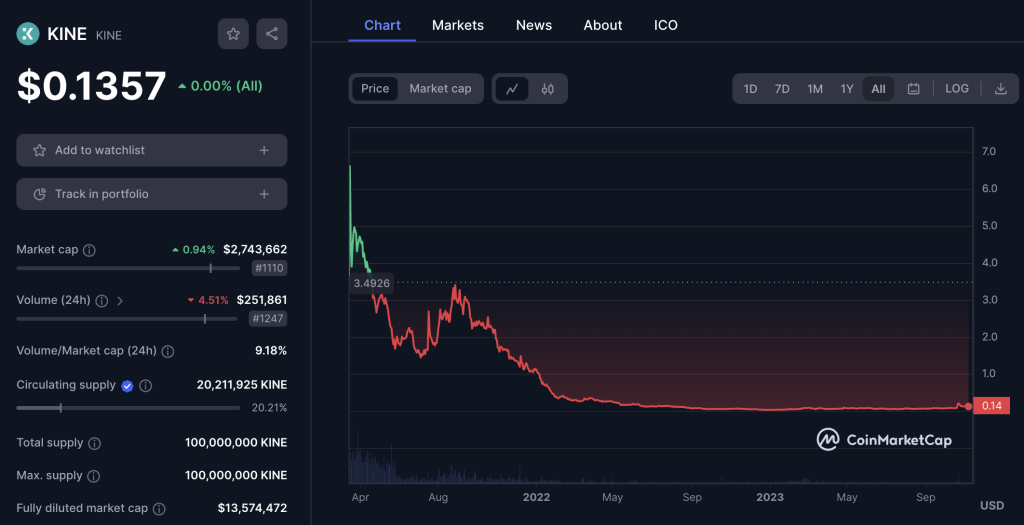Image resolution: width=1024 pixels, height=525 pixels.
Task: Click current price marker 0.14
Action: coord(991,406)
